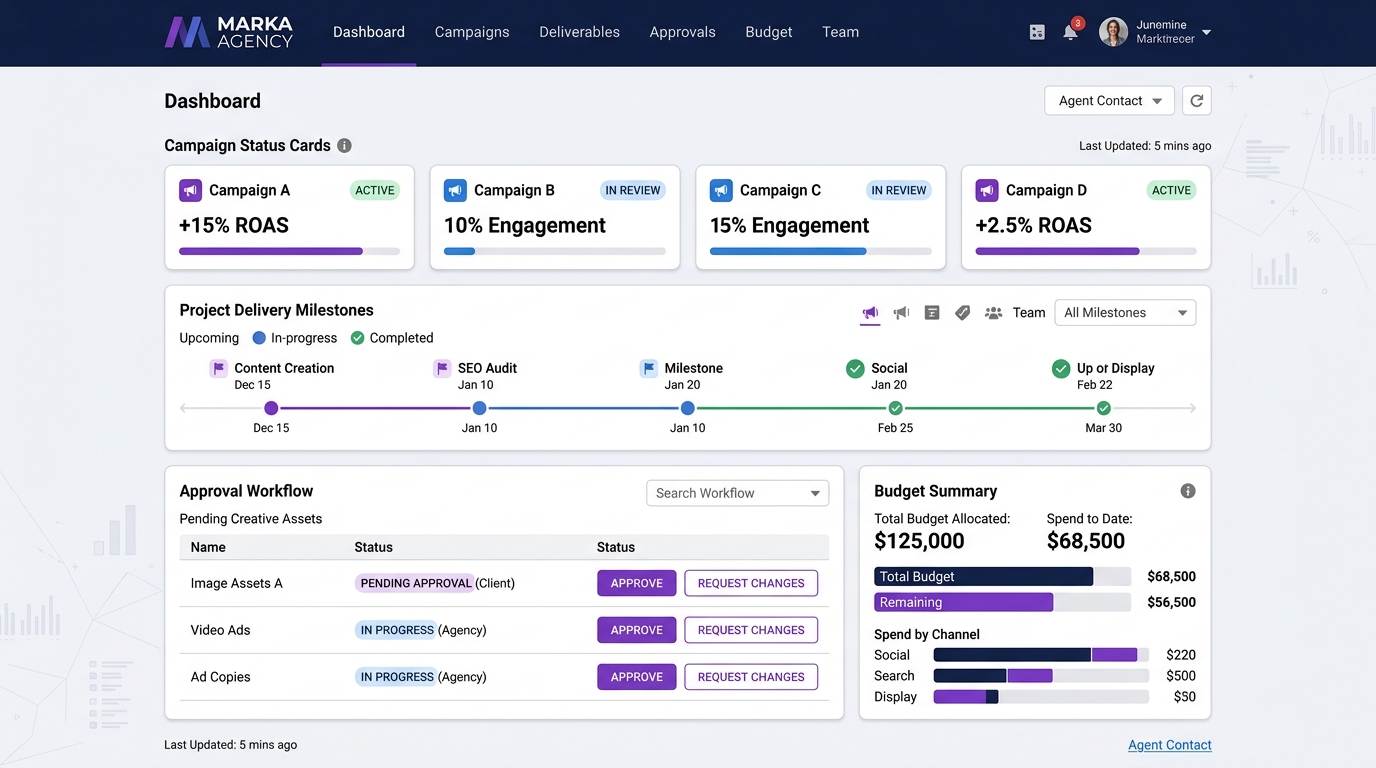Expand the Agent Contact dropdown

click(1109, 100)
